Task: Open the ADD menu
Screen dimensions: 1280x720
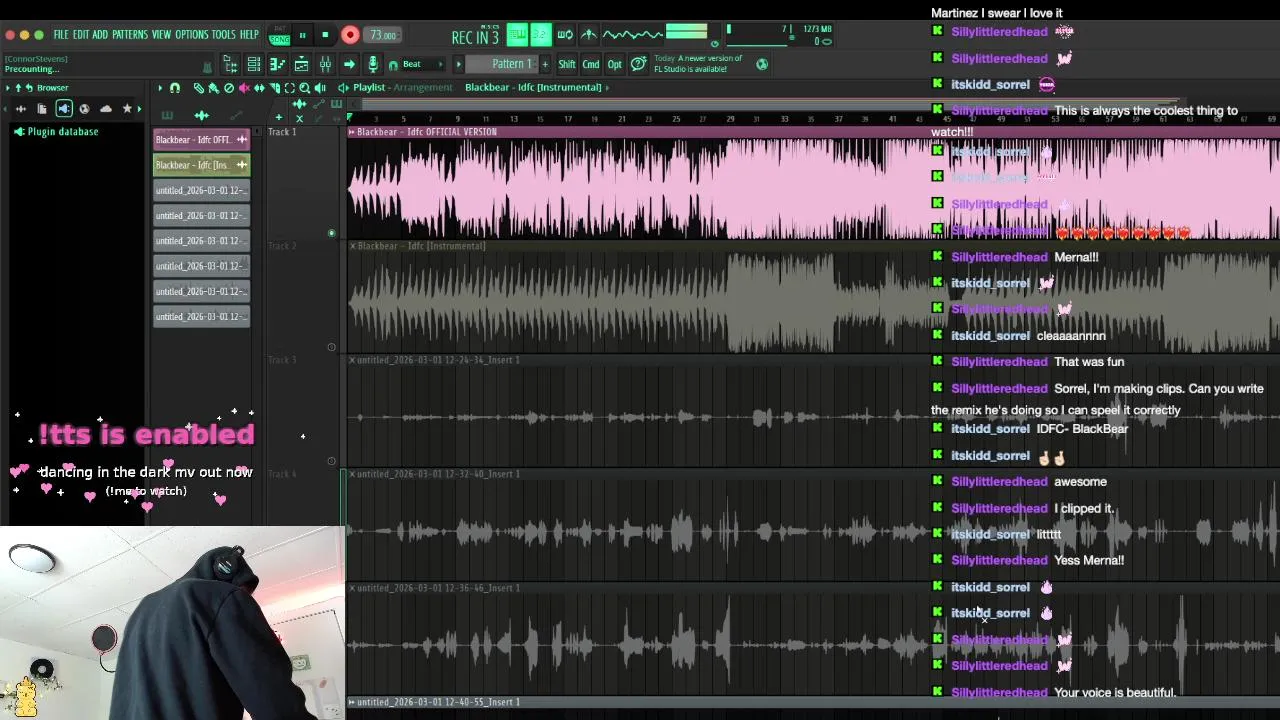Action: pos(100,34)
